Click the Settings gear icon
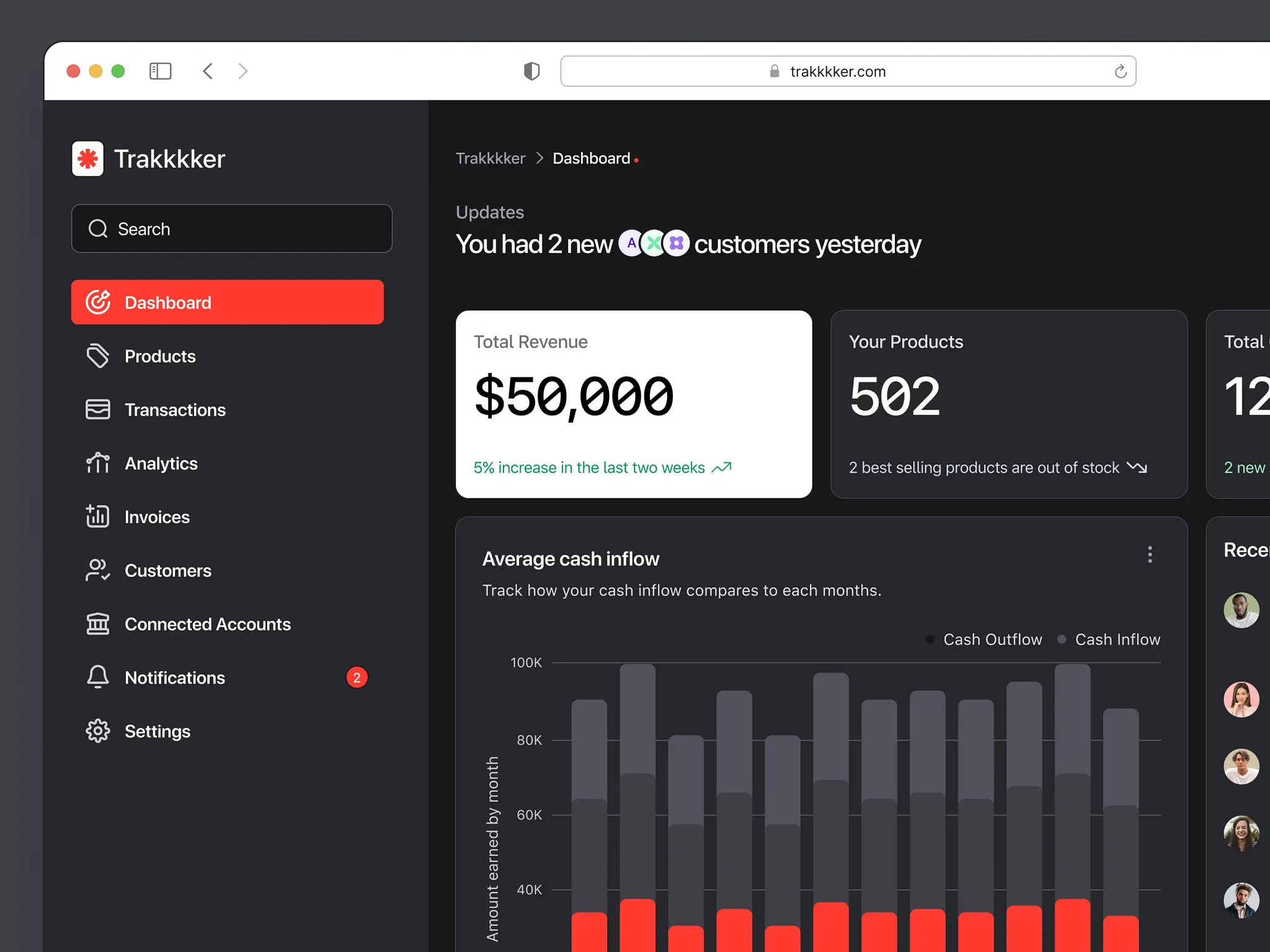This screenshot has height=952, width=1270. [98, 731]
